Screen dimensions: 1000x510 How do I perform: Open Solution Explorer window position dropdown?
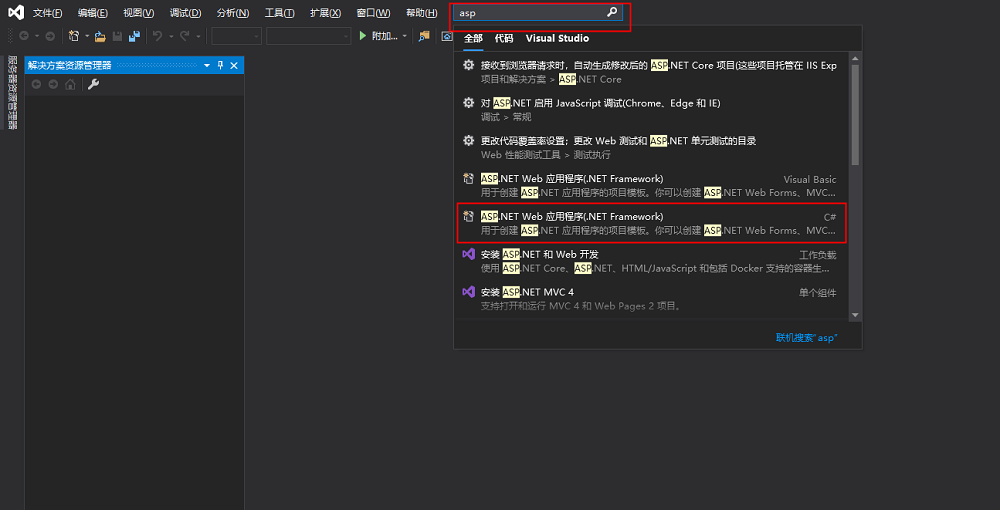point(207,65)
